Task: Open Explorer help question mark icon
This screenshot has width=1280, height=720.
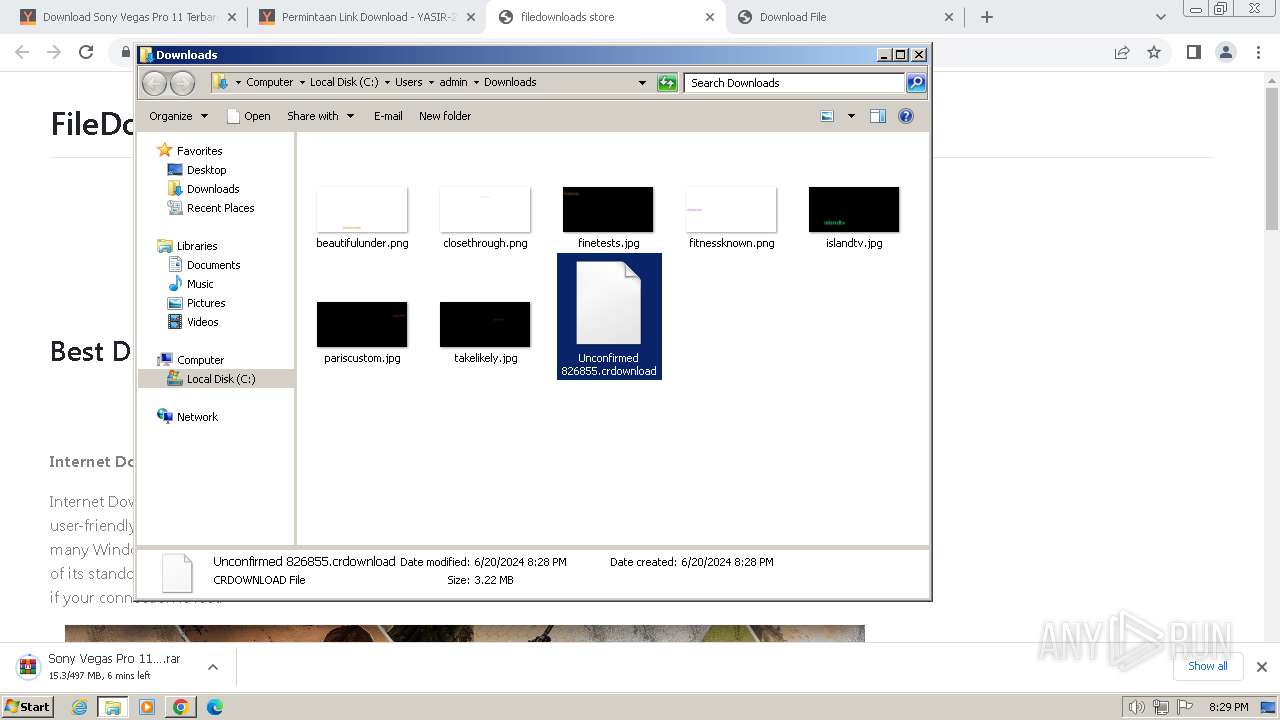Action: (906, 116)
